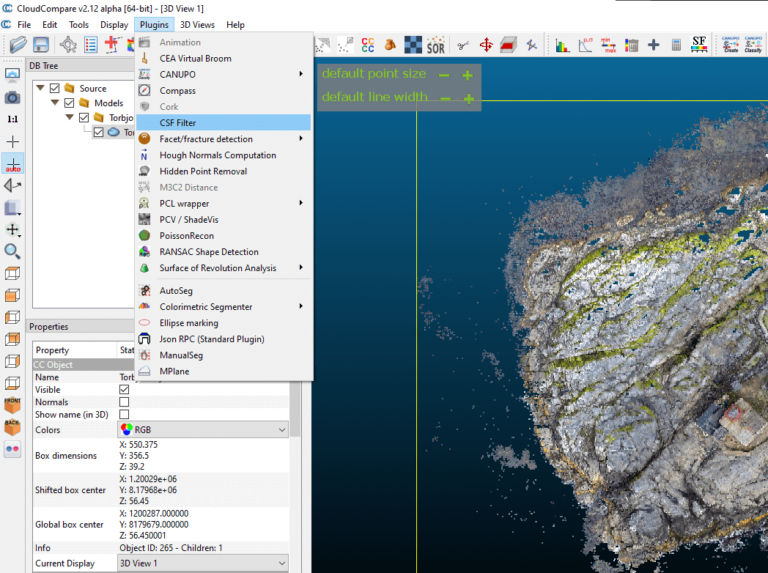Click the Surface of Revolution Analysis entry
768x573 pixels.
(x=224, y=268)
